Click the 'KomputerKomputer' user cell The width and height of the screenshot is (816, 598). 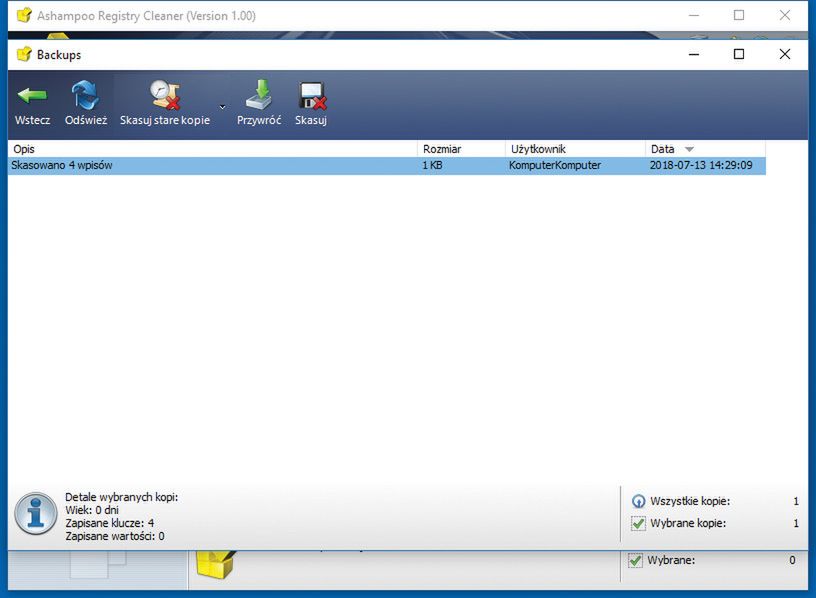pos(555,166)
